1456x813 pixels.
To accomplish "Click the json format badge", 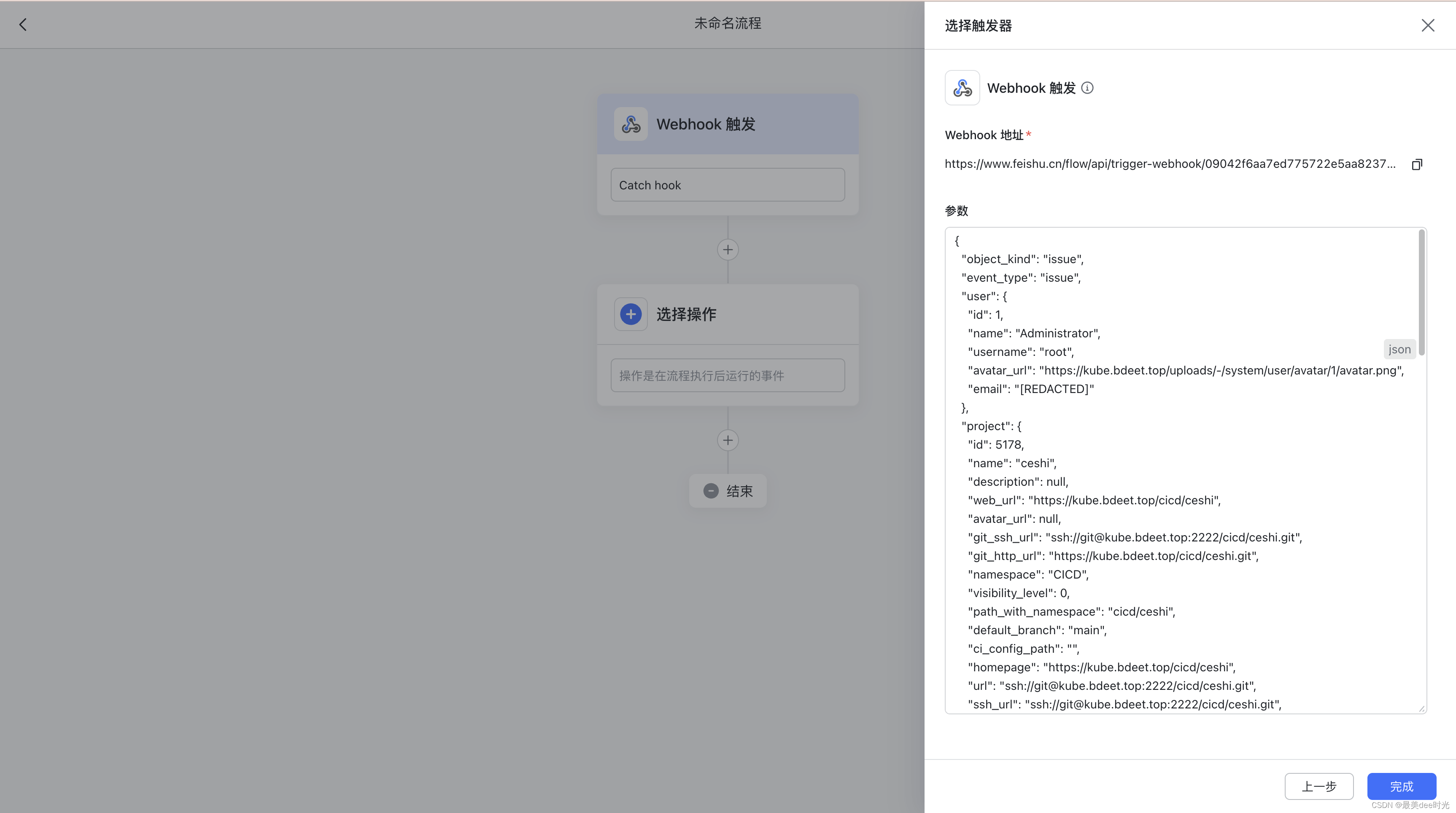I will pos(1399,349).
